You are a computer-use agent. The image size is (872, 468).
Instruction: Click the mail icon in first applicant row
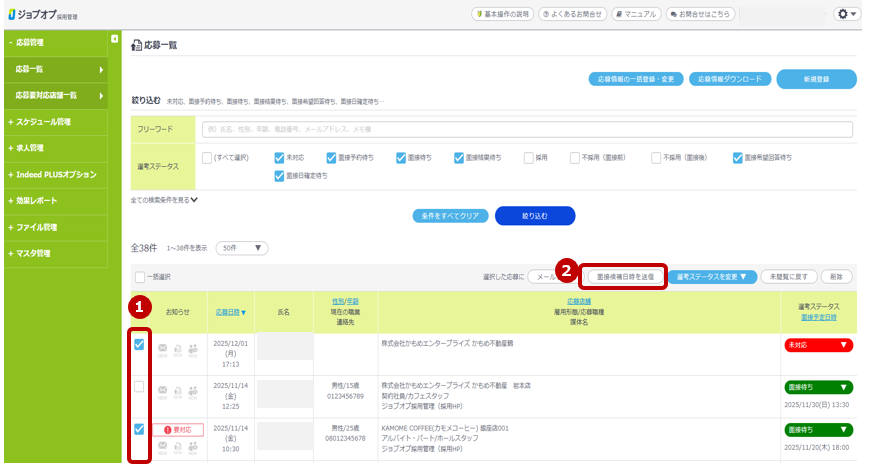(x=162, y=348)
